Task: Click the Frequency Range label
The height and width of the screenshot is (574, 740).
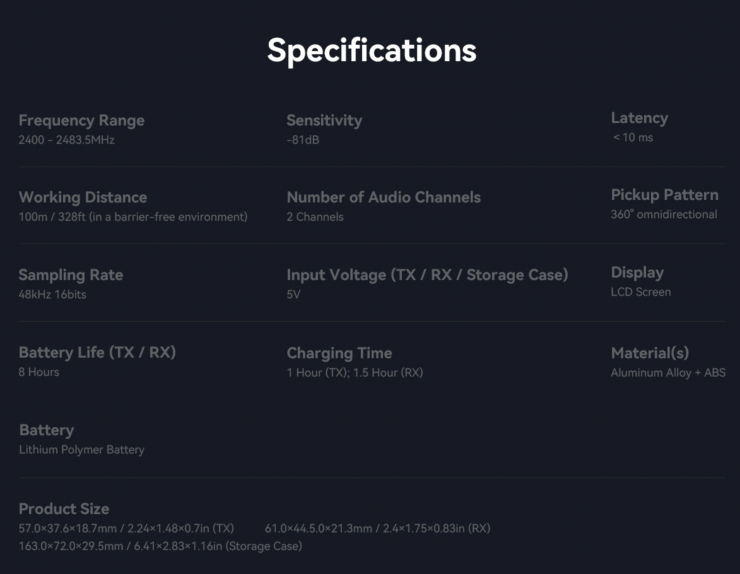Action: pos(81,120)
